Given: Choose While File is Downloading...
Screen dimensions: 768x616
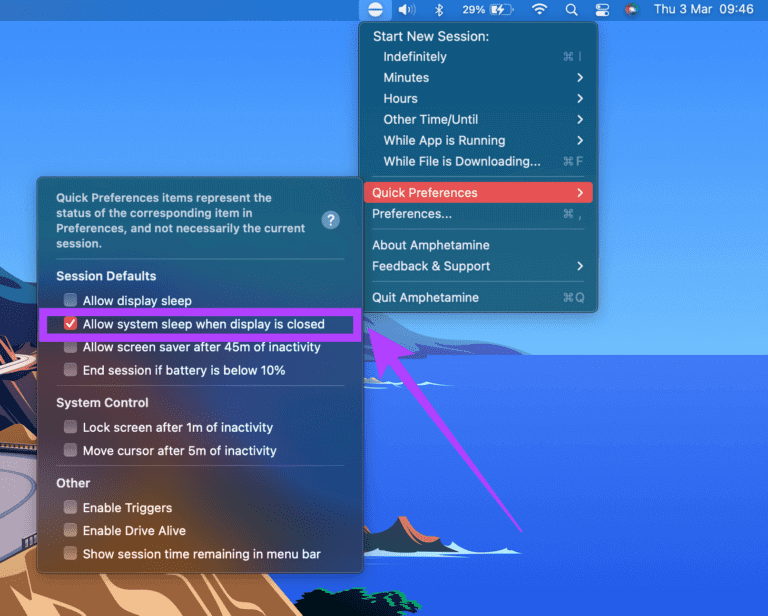Looking at the screenshot, I should pos(479,162).
